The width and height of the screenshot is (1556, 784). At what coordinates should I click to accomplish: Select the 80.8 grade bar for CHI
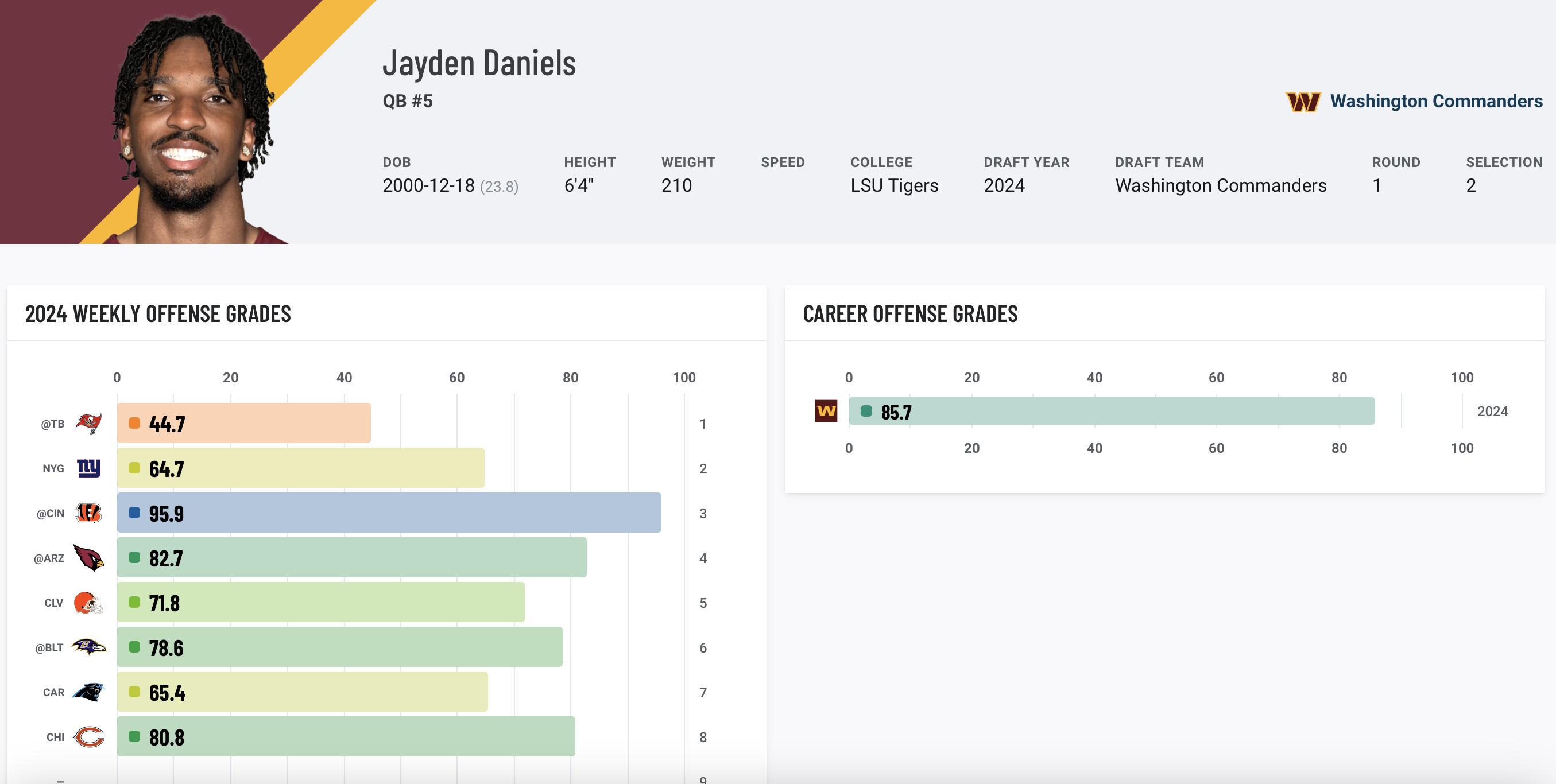pos(346,736)
